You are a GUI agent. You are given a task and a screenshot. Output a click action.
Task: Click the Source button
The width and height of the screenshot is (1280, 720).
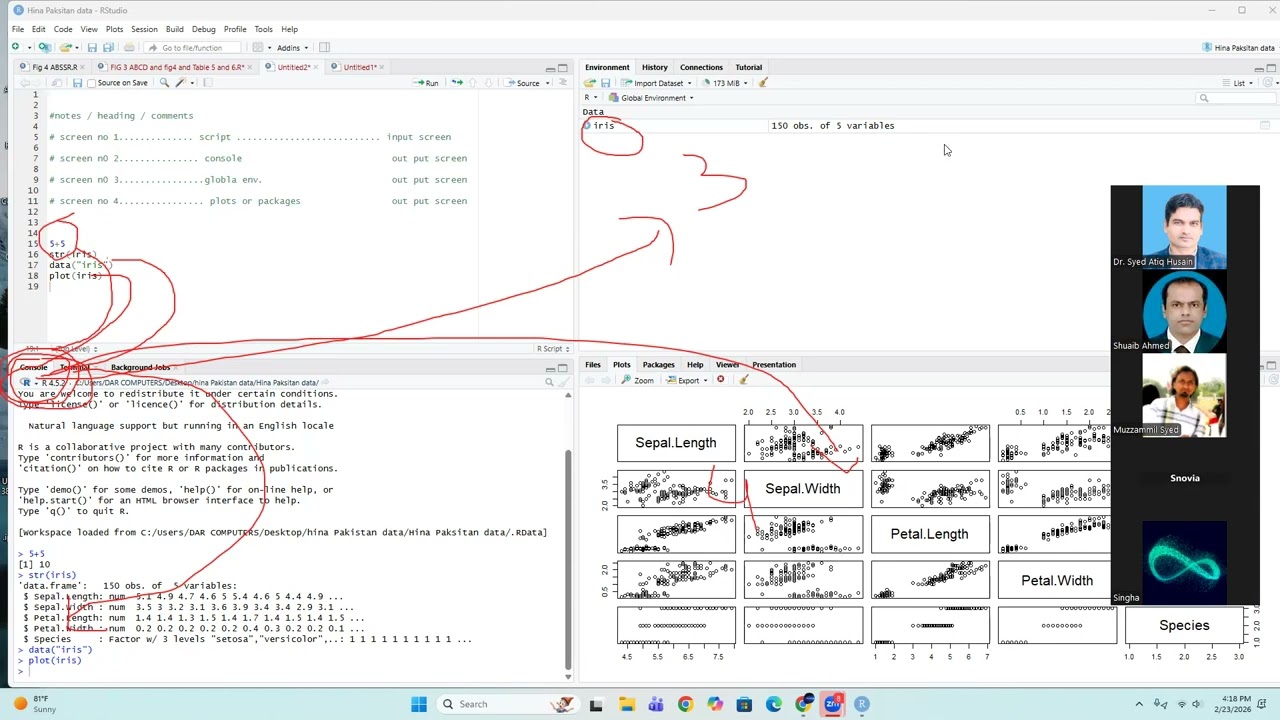(522, 83)
